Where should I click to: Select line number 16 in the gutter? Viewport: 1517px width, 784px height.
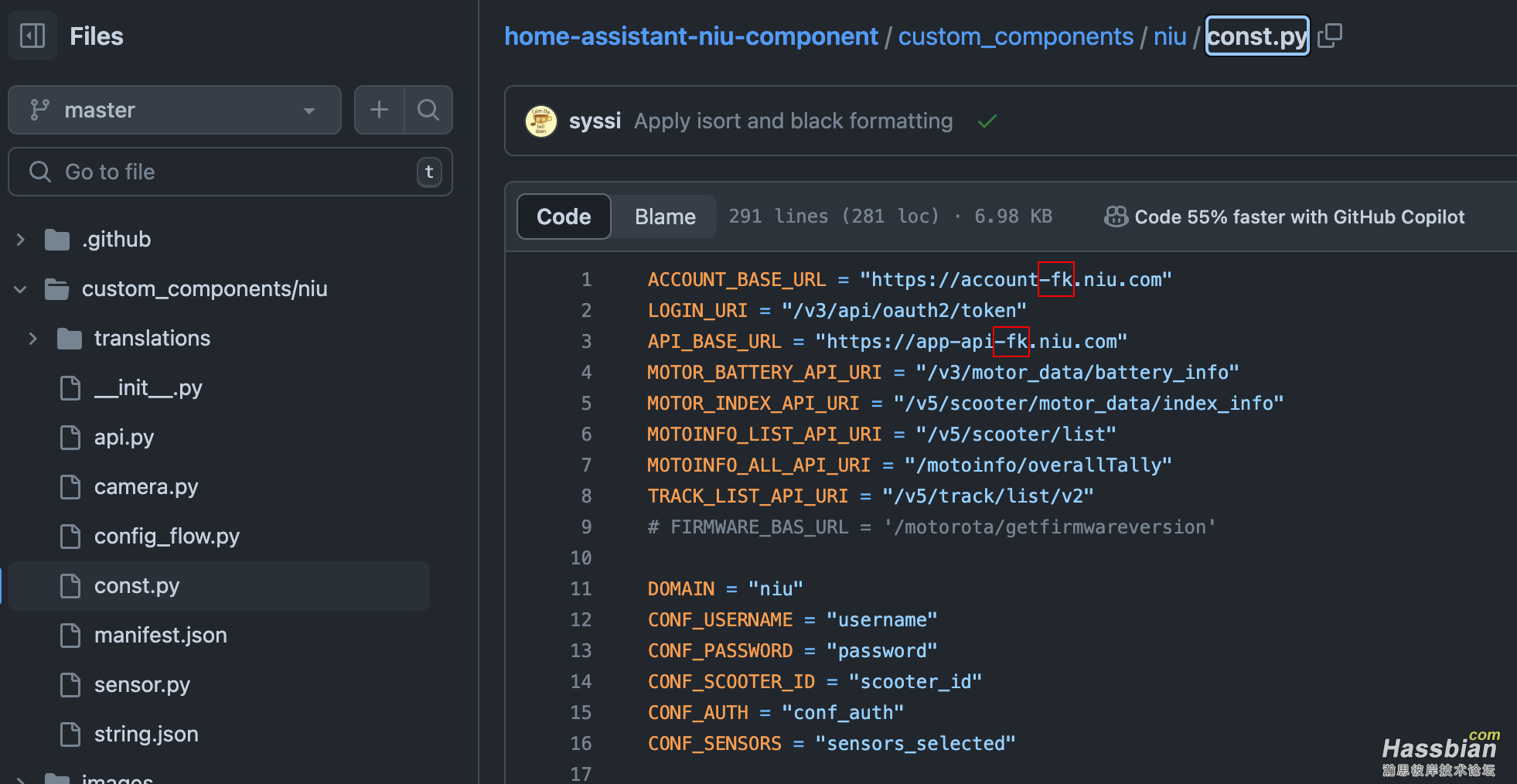581,744
